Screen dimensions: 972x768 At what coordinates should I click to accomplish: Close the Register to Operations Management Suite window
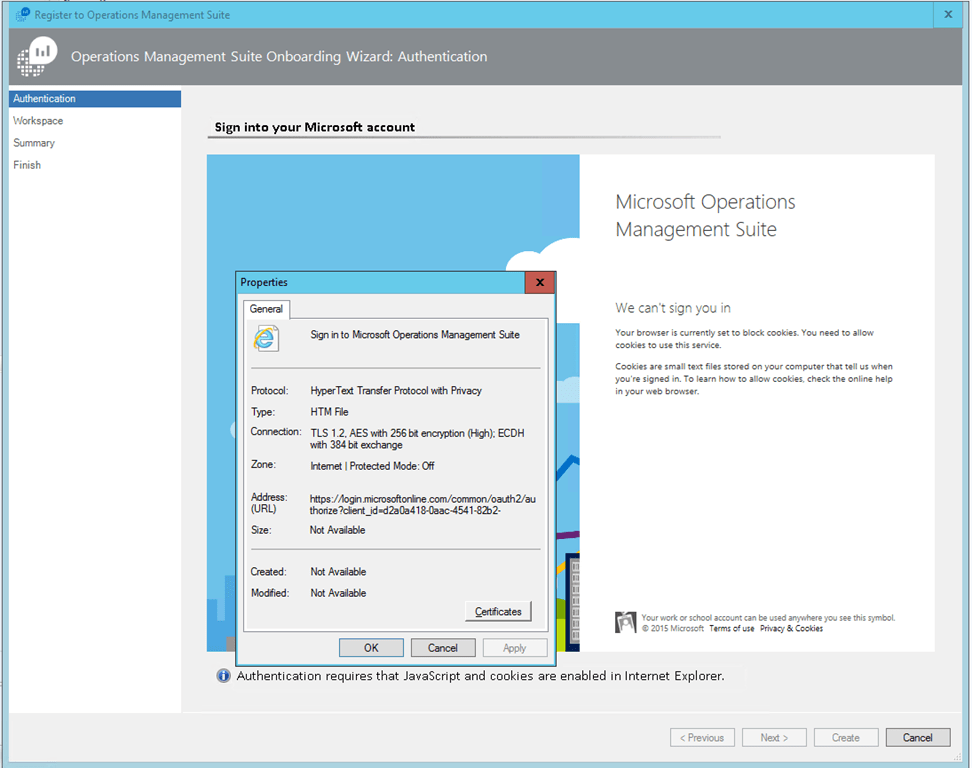(x=948, y=14)
